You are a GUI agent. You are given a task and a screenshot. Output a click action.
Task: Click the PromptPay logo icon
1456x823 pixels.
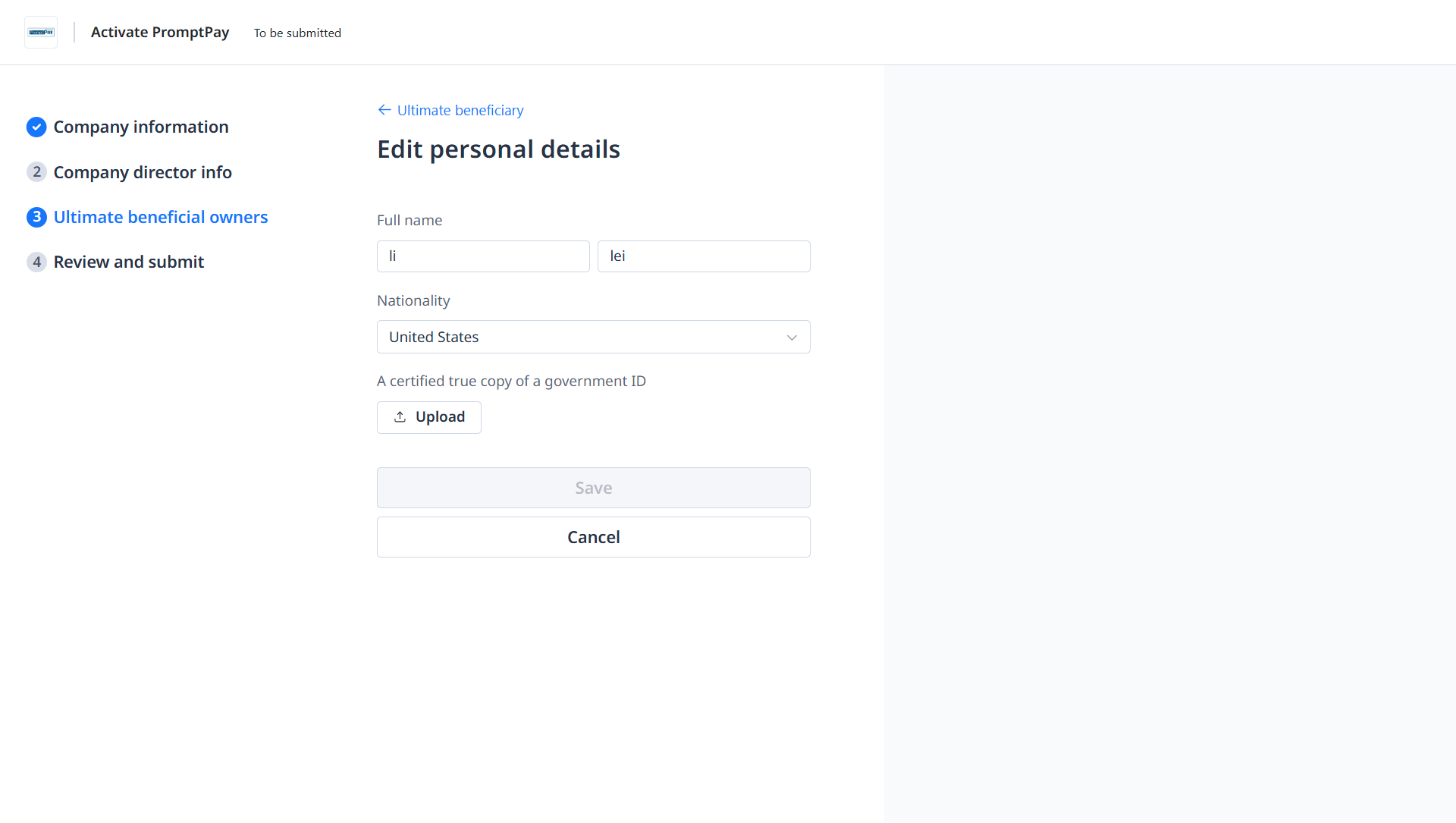[x=41, y=33]
